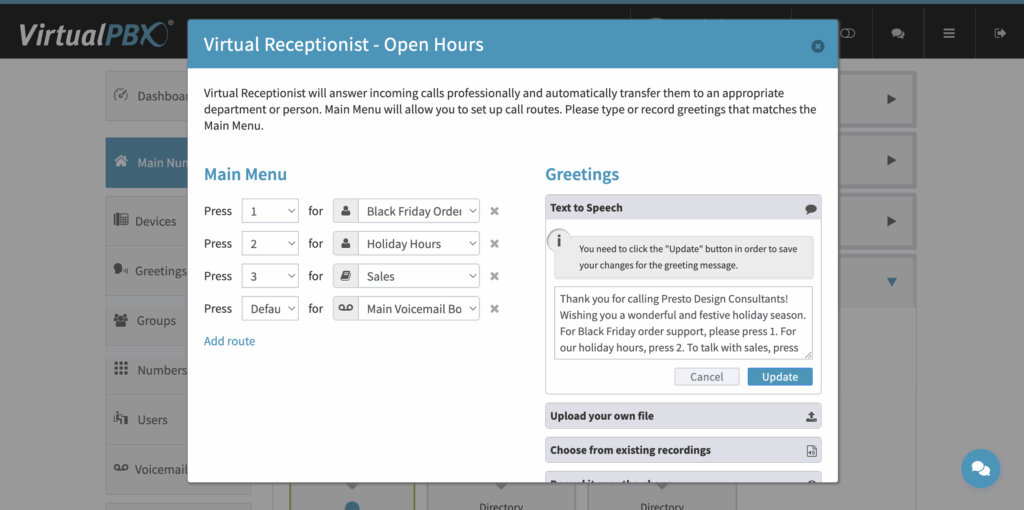Open Voicemail in the sidebar
The width and height of the screenshot is (1024, 510).
[147, 469]
